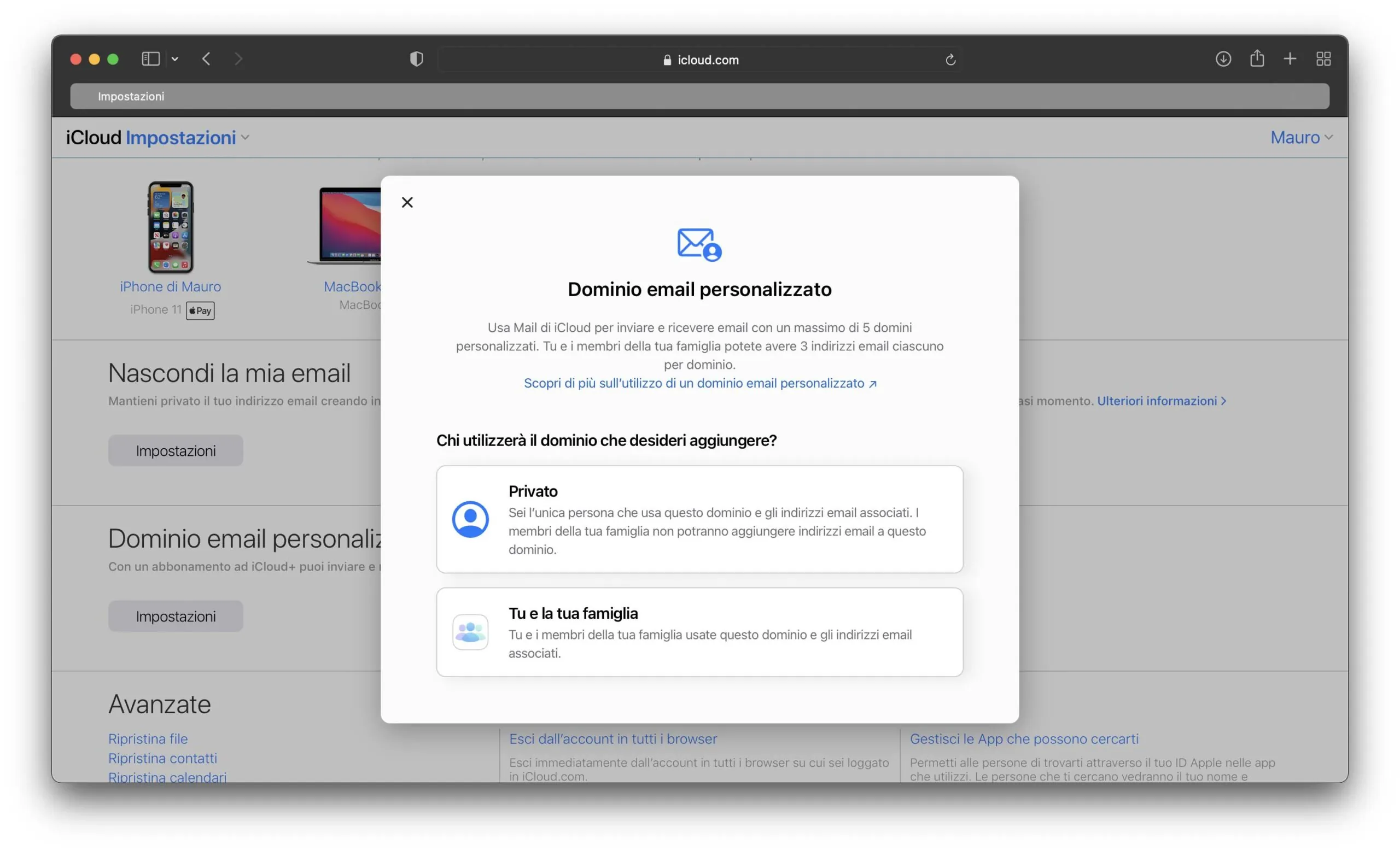This screenshot has height=851, width=1400.
Task: Expand the Impostazioni dropdown next to iCloud
Action: pos(246,137)
